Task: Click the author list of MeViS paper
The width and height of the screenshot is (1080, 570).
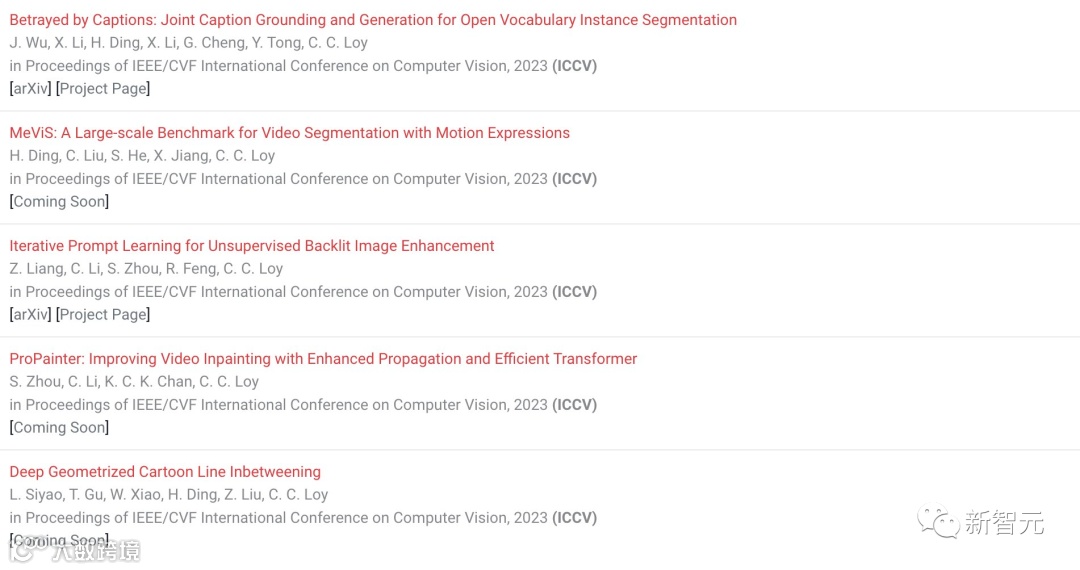Action: click(x=142, y=156)
